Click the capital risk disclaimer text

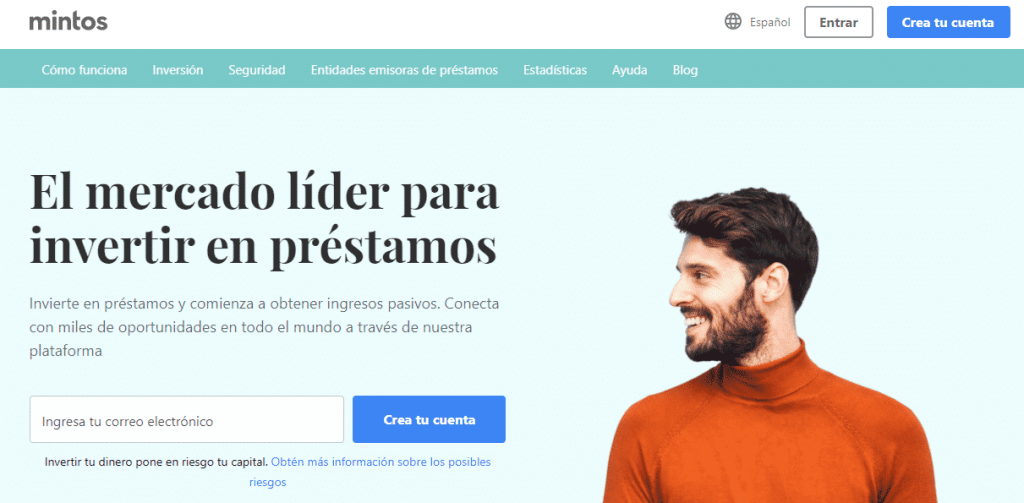tap(156, 462)
